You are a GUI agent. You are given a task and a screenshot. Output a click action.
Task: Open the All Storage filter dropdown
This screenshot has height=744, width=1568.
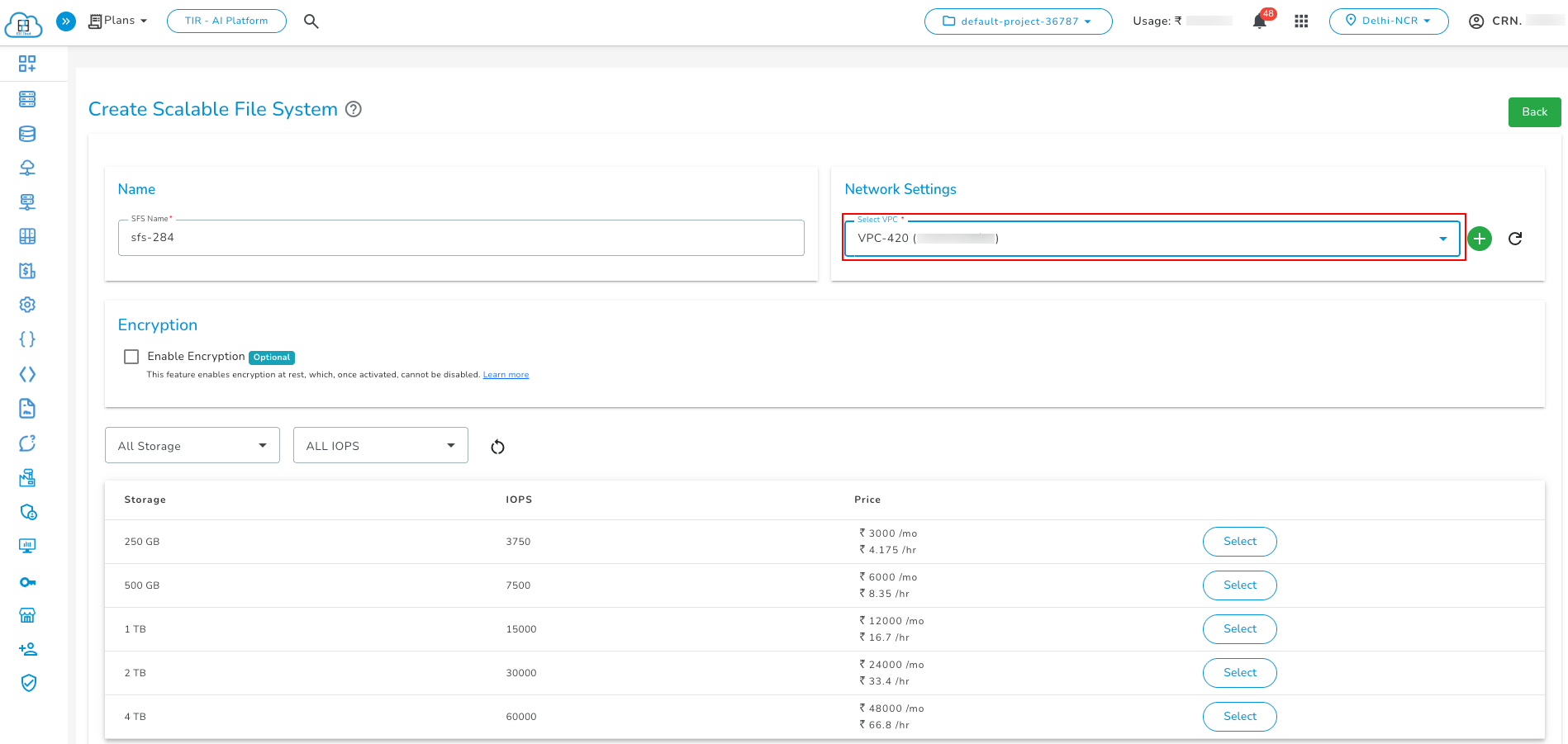click(192, 445)
